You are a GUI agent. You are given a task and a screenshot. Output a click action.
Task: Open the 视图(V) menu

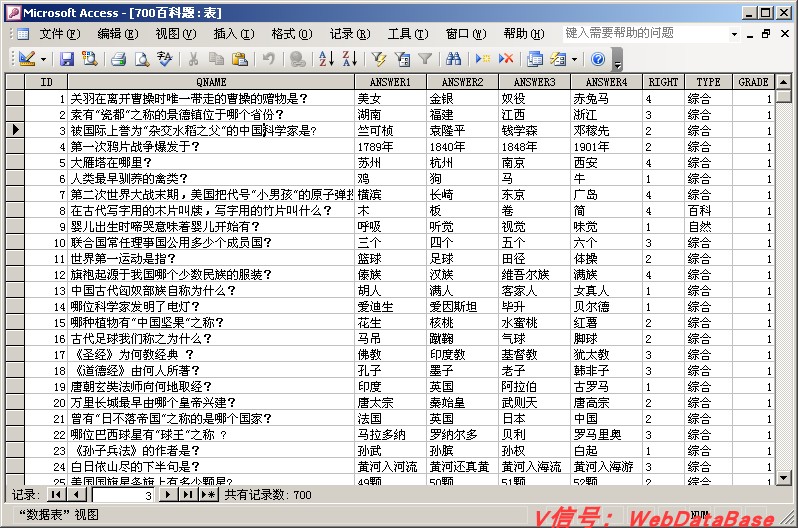click(176, 34)
